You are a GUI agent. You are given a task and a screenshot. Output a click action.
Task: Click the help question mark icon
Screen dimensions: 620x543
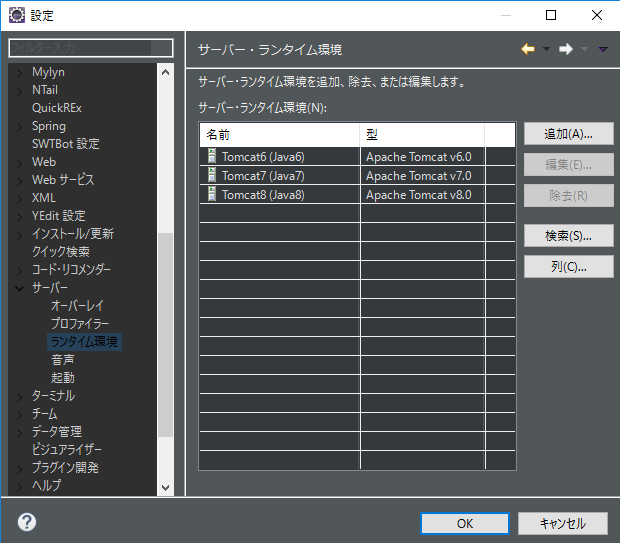(27, 522)
